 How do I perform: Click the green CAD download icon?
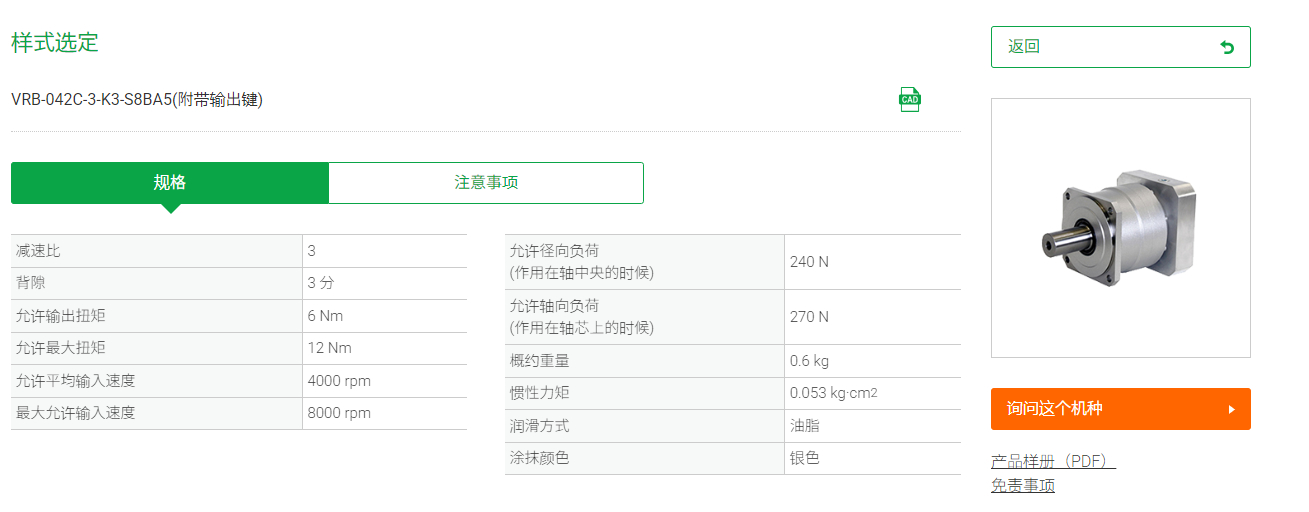pyautogui.click(x=909, y=99)
